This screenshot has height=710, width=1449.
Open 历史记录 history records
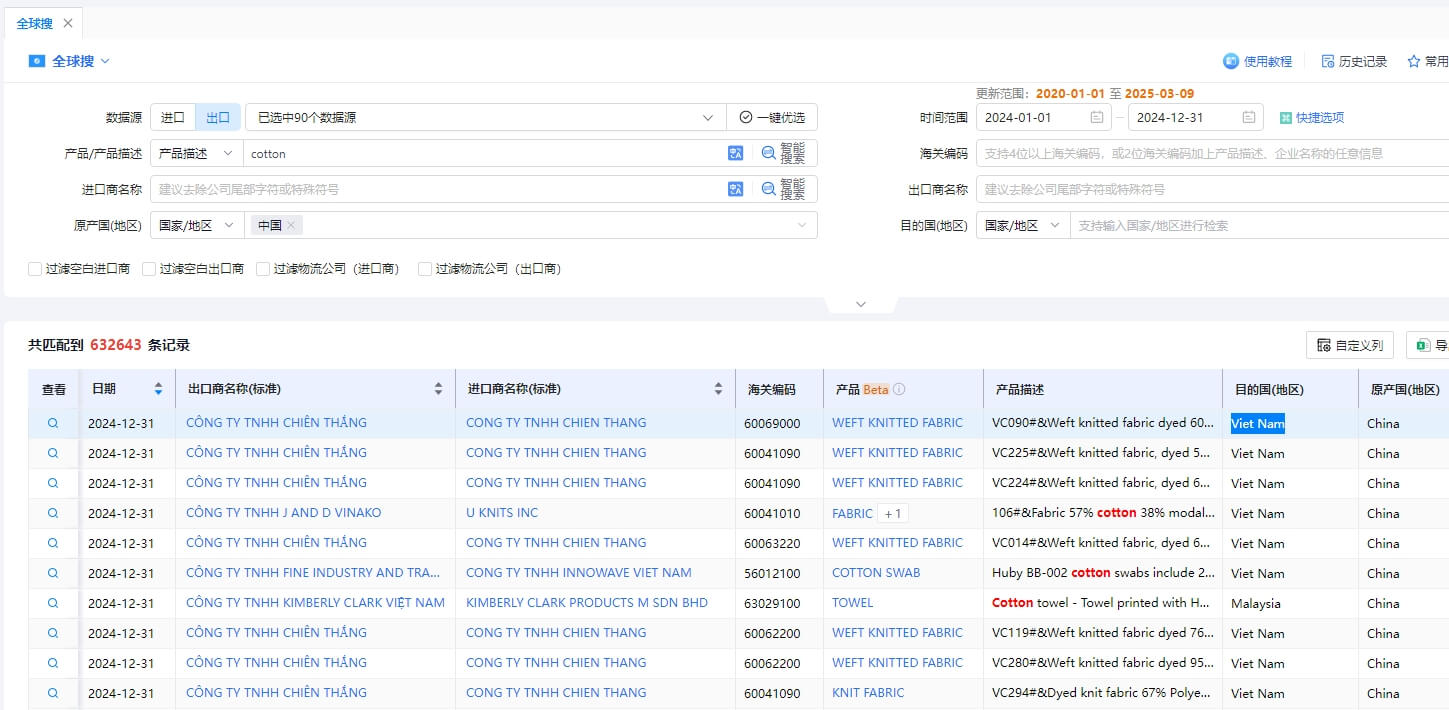1354,61
